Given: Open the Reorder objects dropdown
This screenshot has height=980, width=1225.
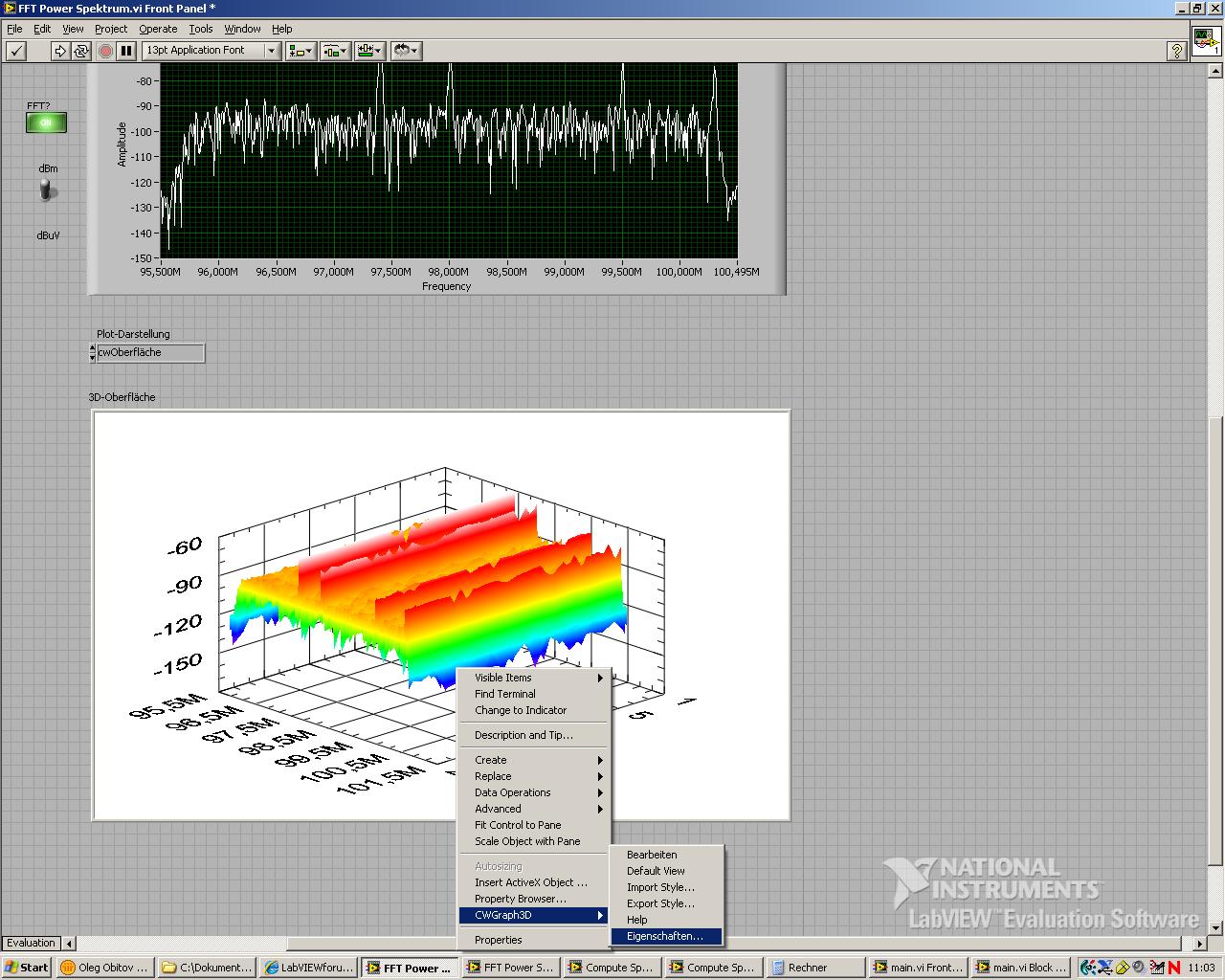Looking at the screenshot, I should (407, 51).
